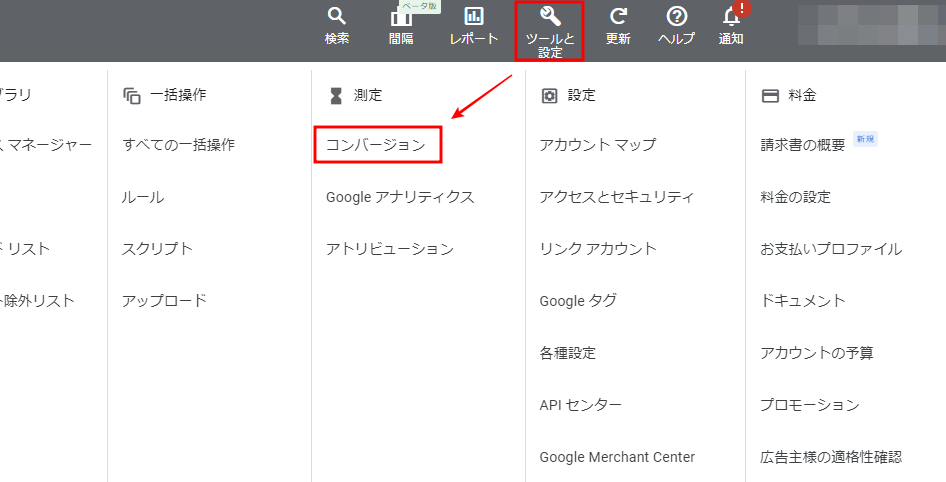
Task: Open the ヘルプ help icon
Action: [676, 17]
